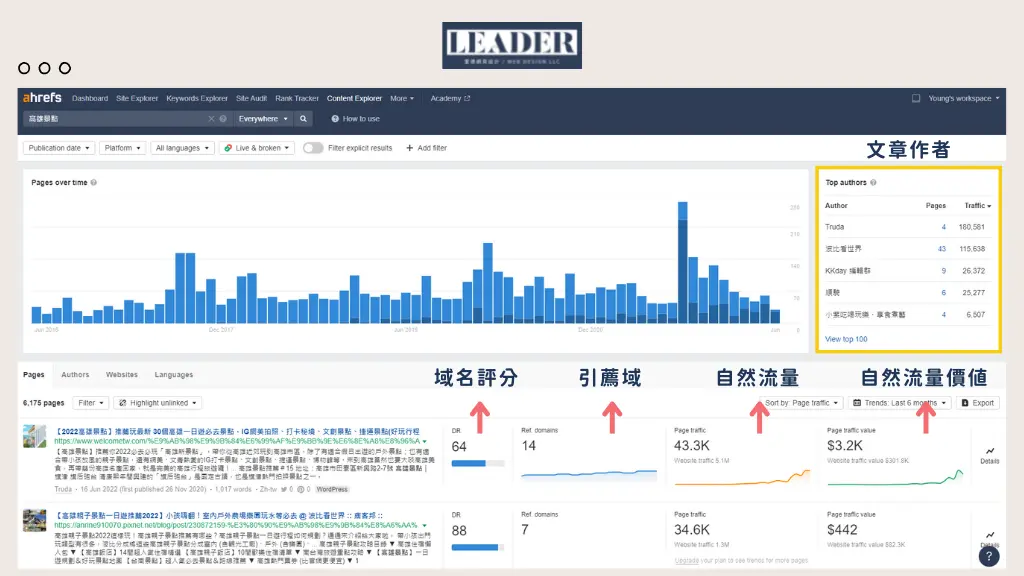
Task: Open the Highlight unlinked dropdown
Action: coord(158,403)
